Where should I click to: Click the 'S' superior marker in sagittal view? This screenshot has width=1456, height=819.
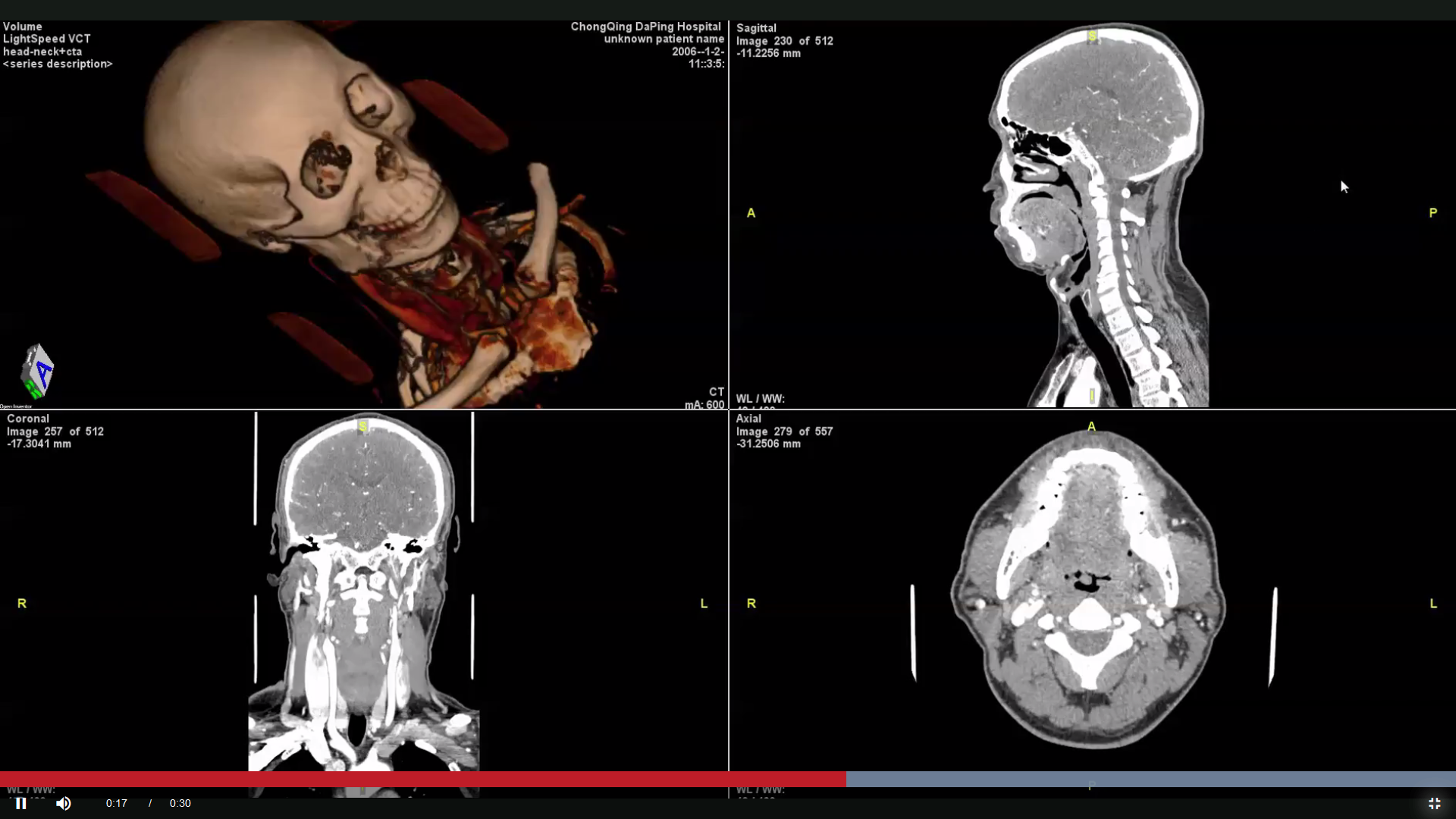(1092, 36)
